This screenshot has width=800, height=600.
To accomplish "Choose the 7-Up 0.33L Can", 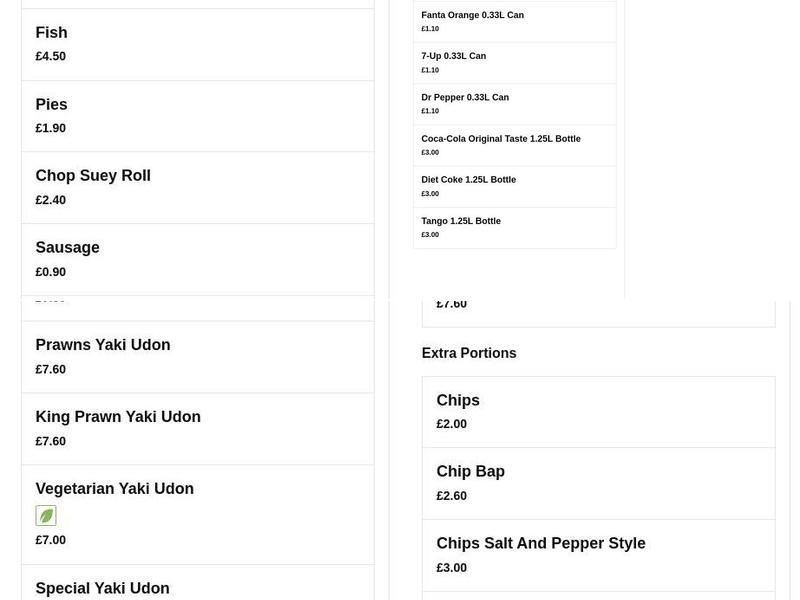I will coord(514,62).
